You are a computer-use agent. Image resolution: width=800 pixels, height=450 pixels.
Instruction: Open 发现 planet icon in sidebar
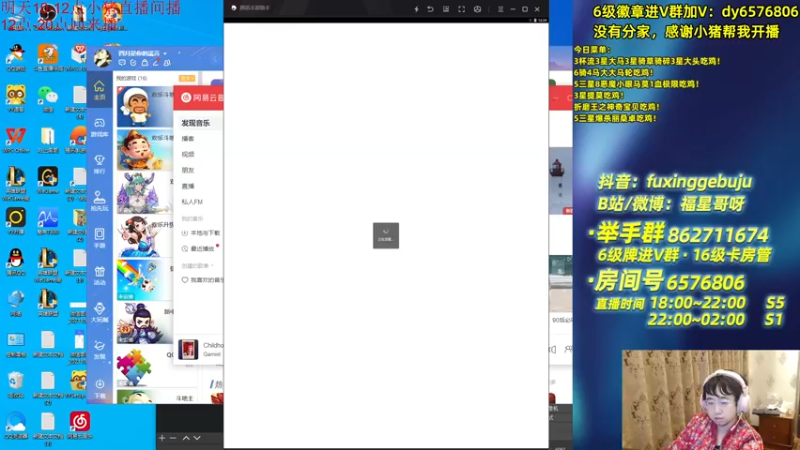coord(99,349)
